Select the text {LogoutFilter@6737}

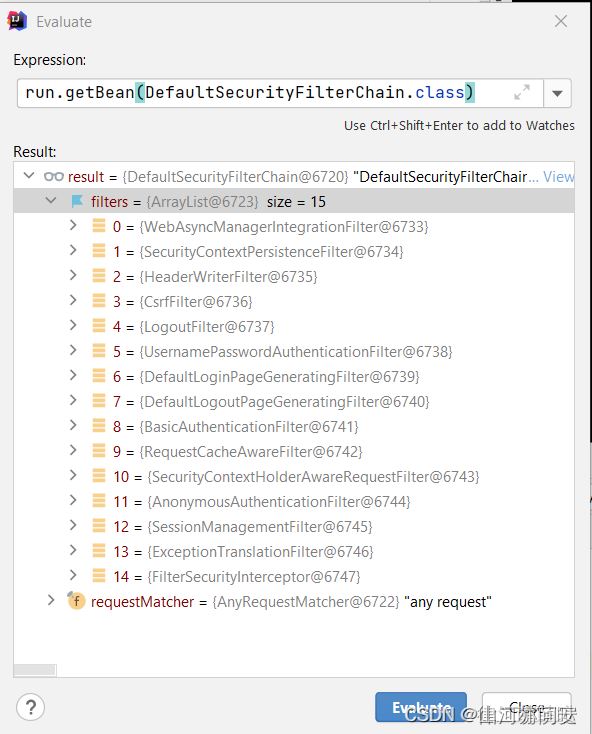point(207,327)
